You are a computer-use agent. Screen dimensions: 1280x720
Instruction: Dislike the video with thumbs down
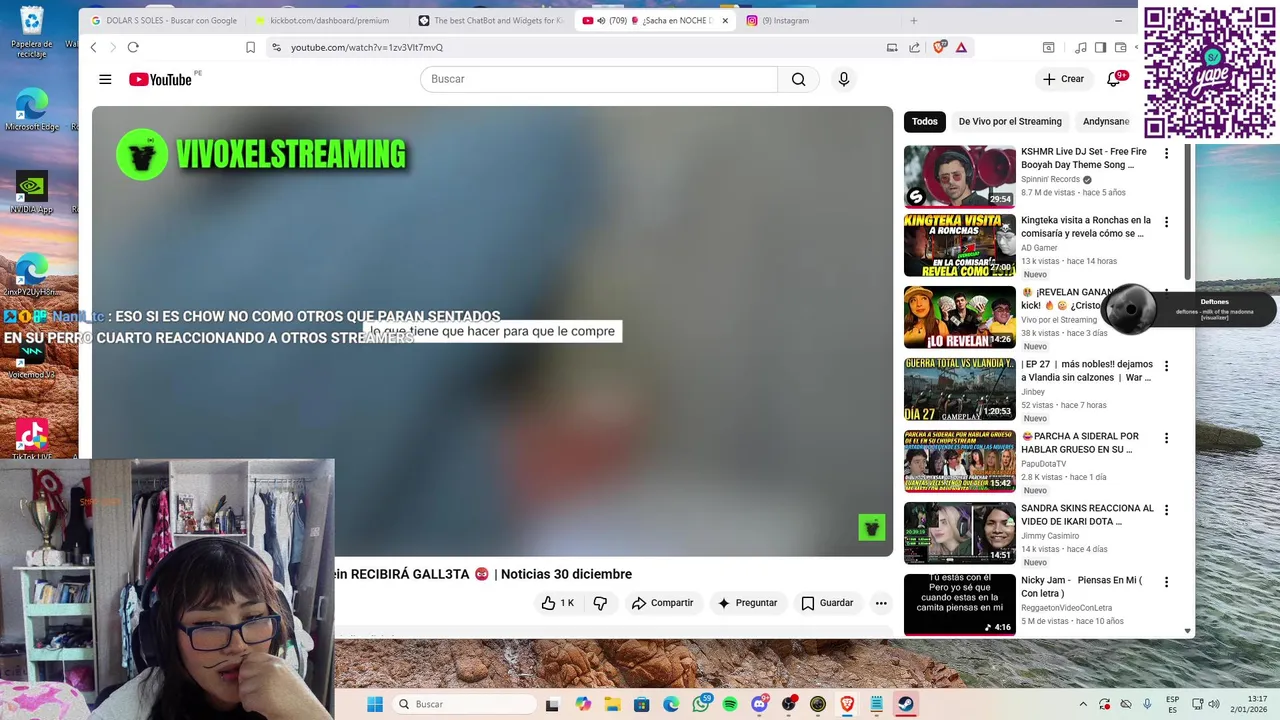point(600,603)
